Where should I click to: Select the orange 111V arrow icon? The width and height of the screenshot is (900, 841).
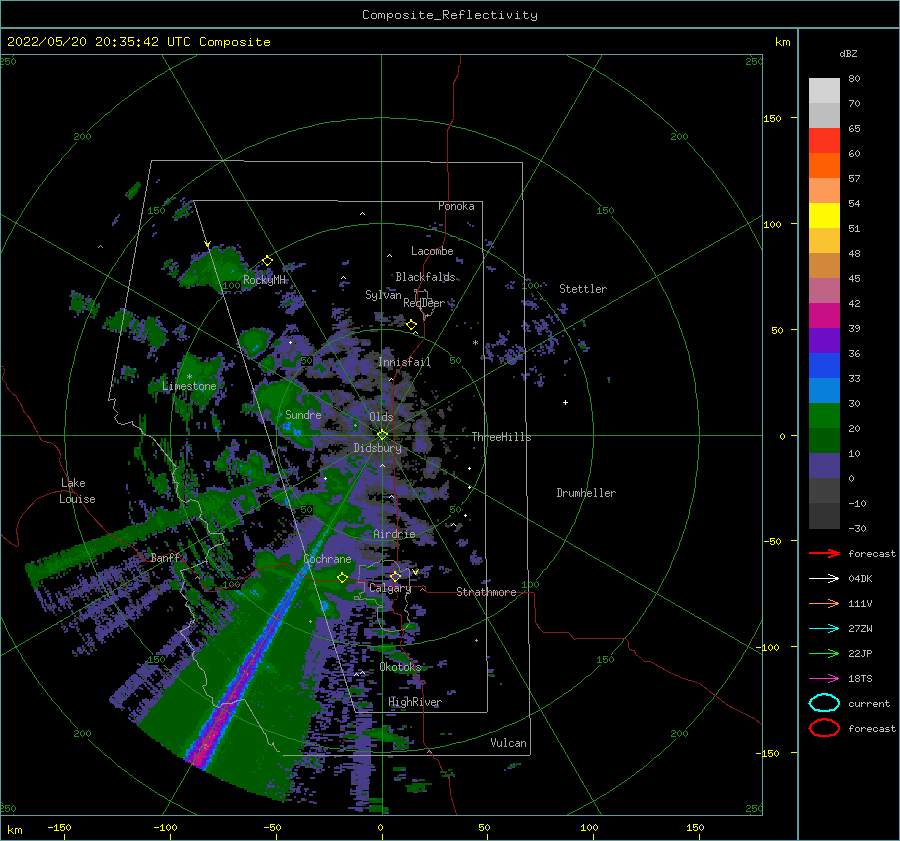click(824, 603)
